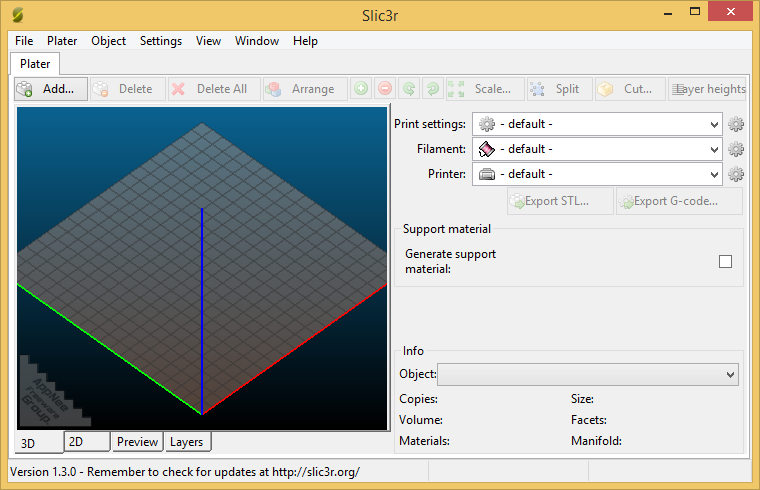Expand the Filament preset dropdown

click(597, 149)
